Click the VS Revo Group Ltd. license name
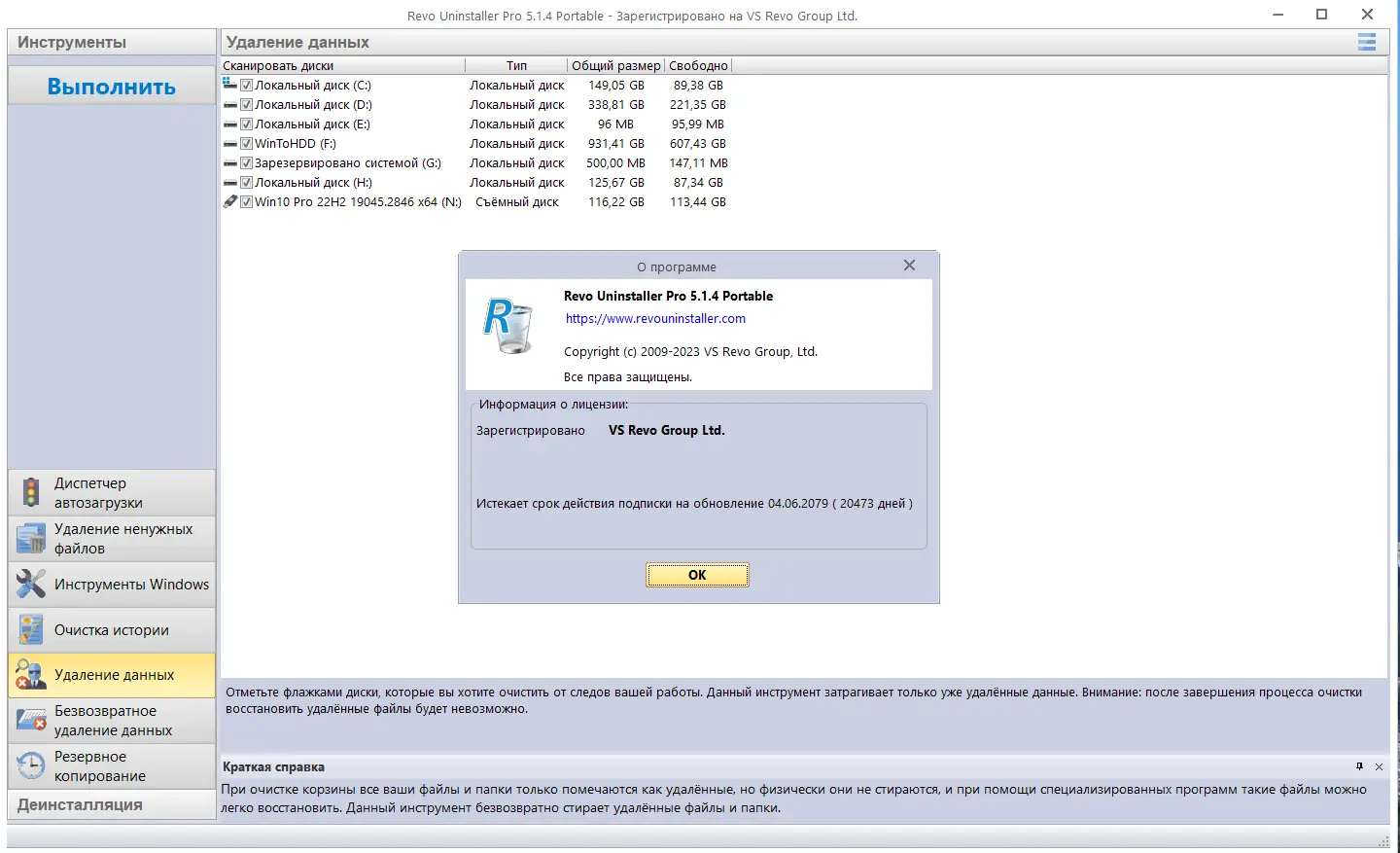 (x=667, y=430)
